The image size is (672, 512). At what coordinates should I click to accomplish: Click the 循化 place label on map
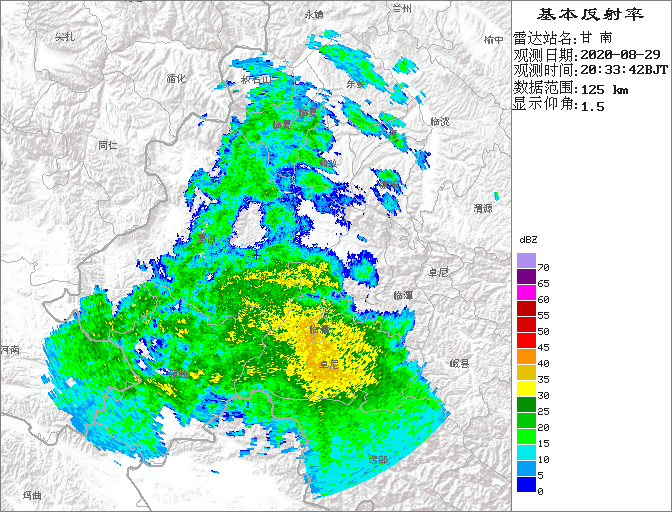pyautogui.click(x=176, y=78)
